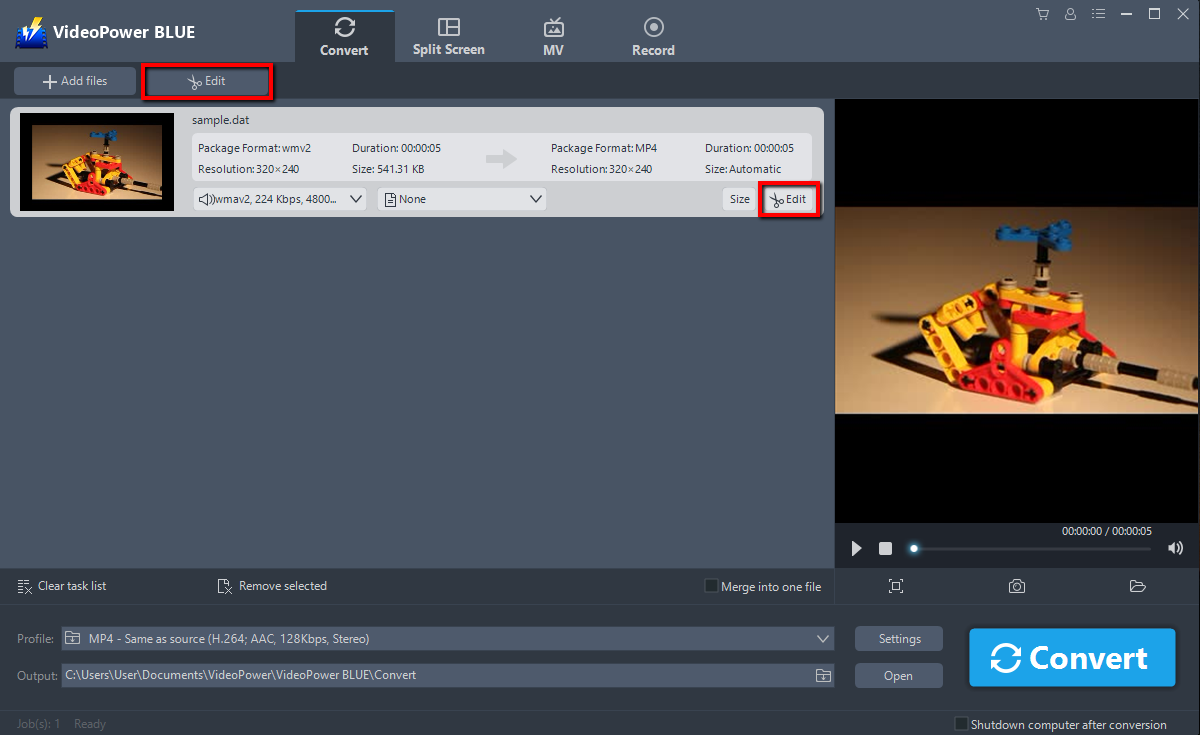Image resolution: width=1200 pixels, height=735 pixels.
Task: Open the Record tab
Action: click(653, 34)
